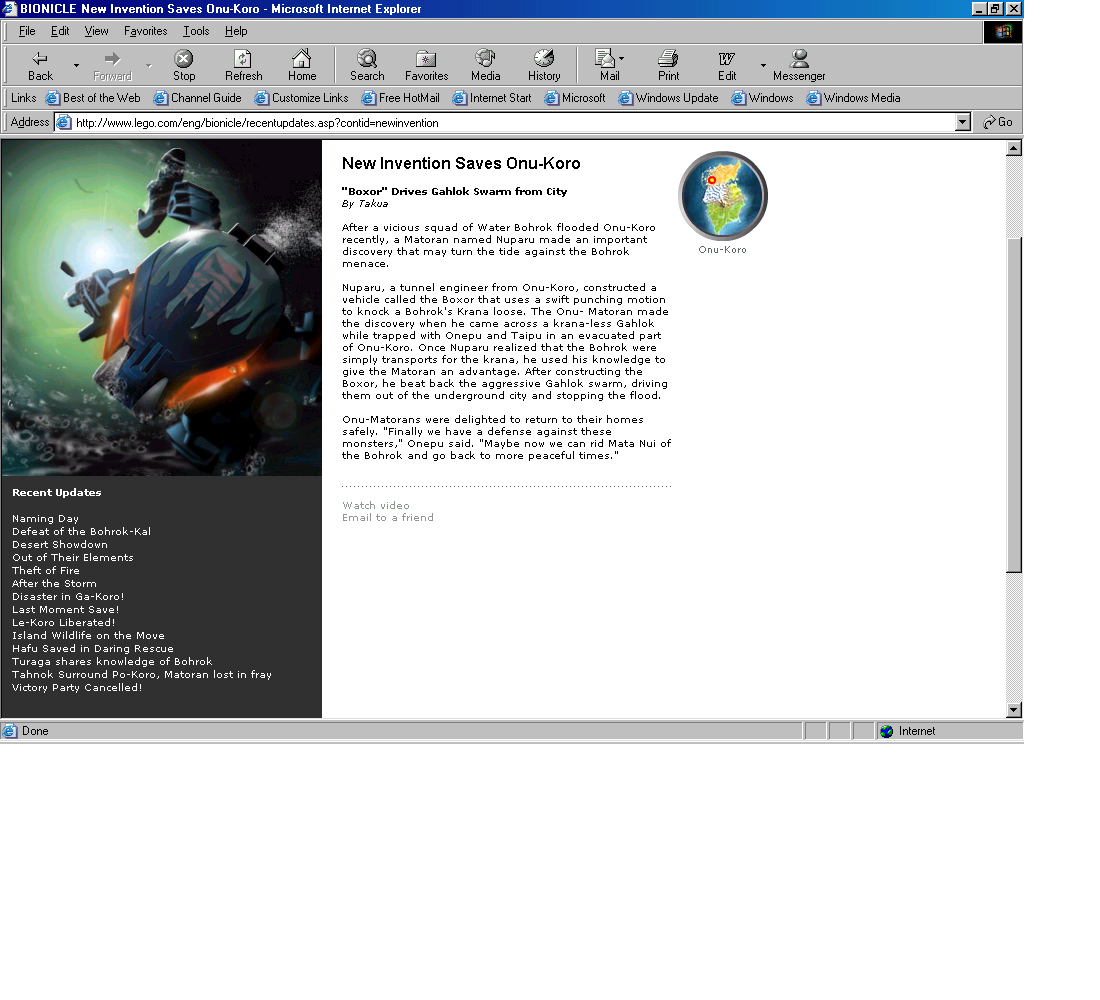This screenshot has height=1000, width=1100.
Task: Open the Customize Links item
Action: (x=302, y=98)
